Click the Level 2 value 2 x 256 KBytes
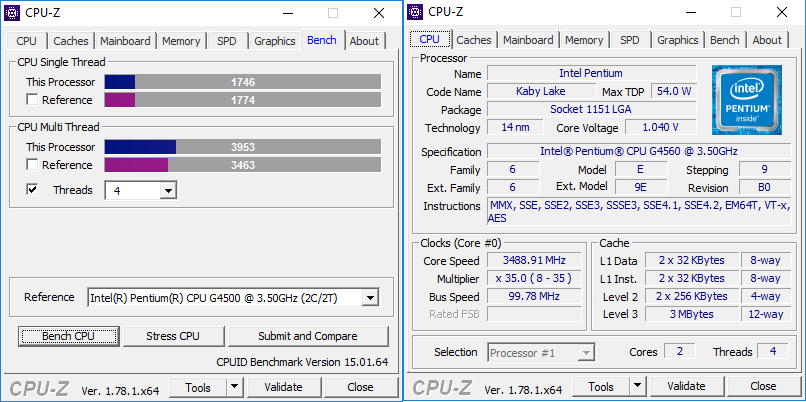Screen dimensions: 806x402 [692, 296]
